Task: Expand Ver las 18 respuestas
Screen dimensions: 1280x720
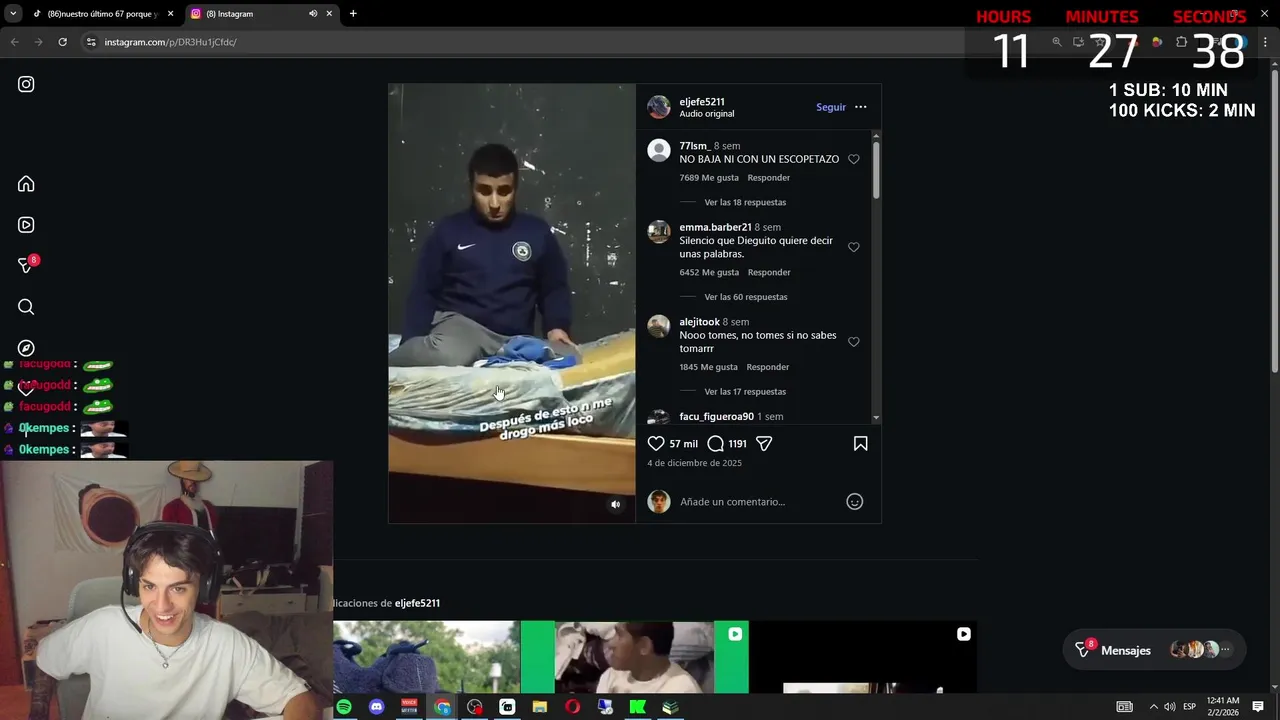Action: (x=745, y=202)
